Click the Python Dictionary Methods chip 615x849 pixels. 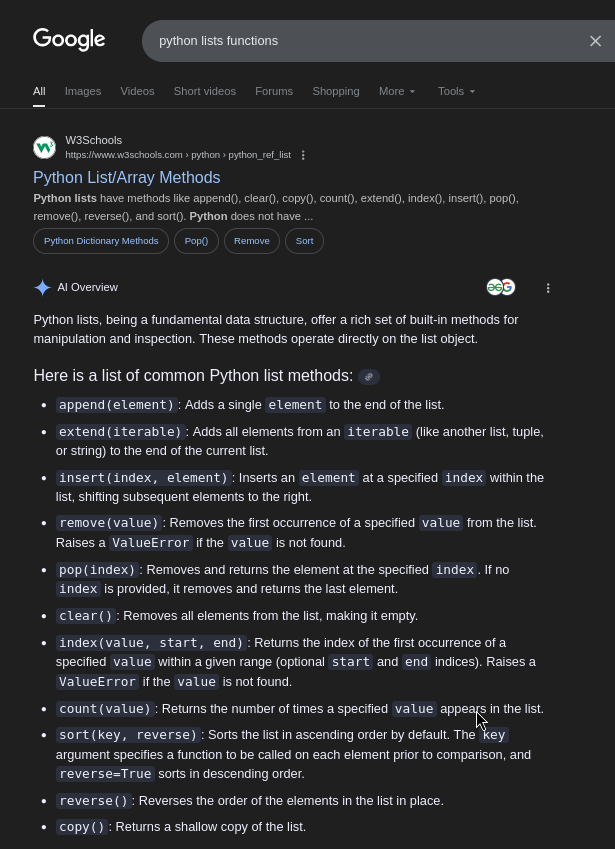pyautogui.click(x=101, y=241)
